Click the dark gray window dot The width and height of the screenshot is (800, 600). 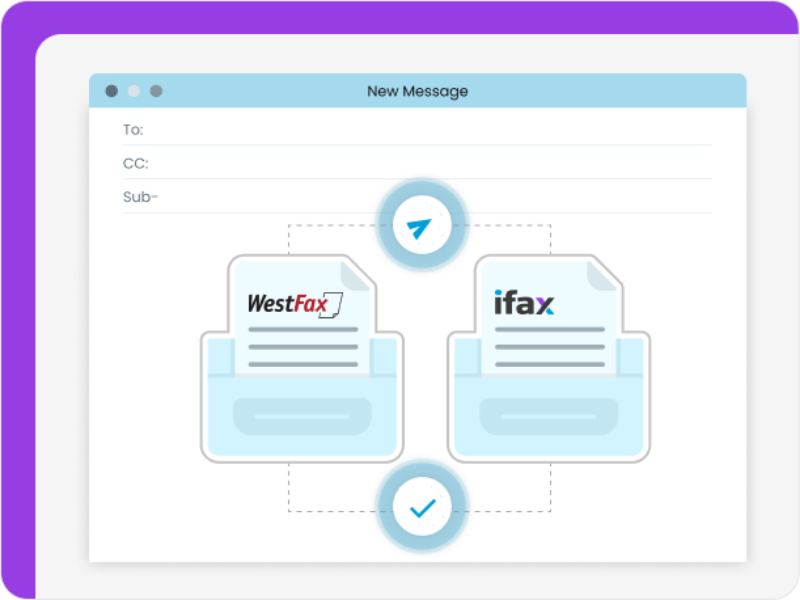coord(112,91)
